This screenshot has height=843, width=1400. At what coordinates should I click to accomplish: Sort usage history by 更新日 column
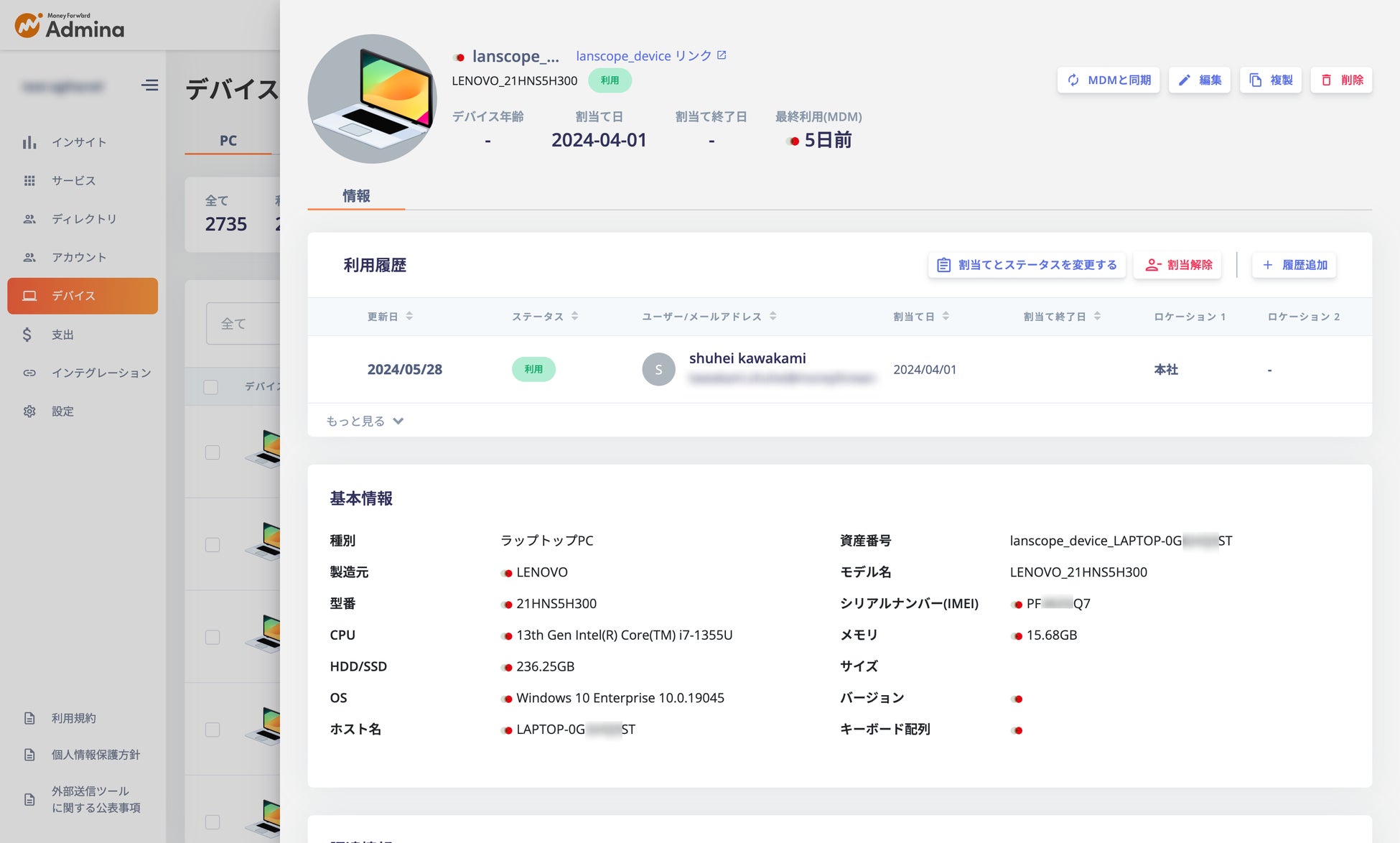(x=409, y=316)
